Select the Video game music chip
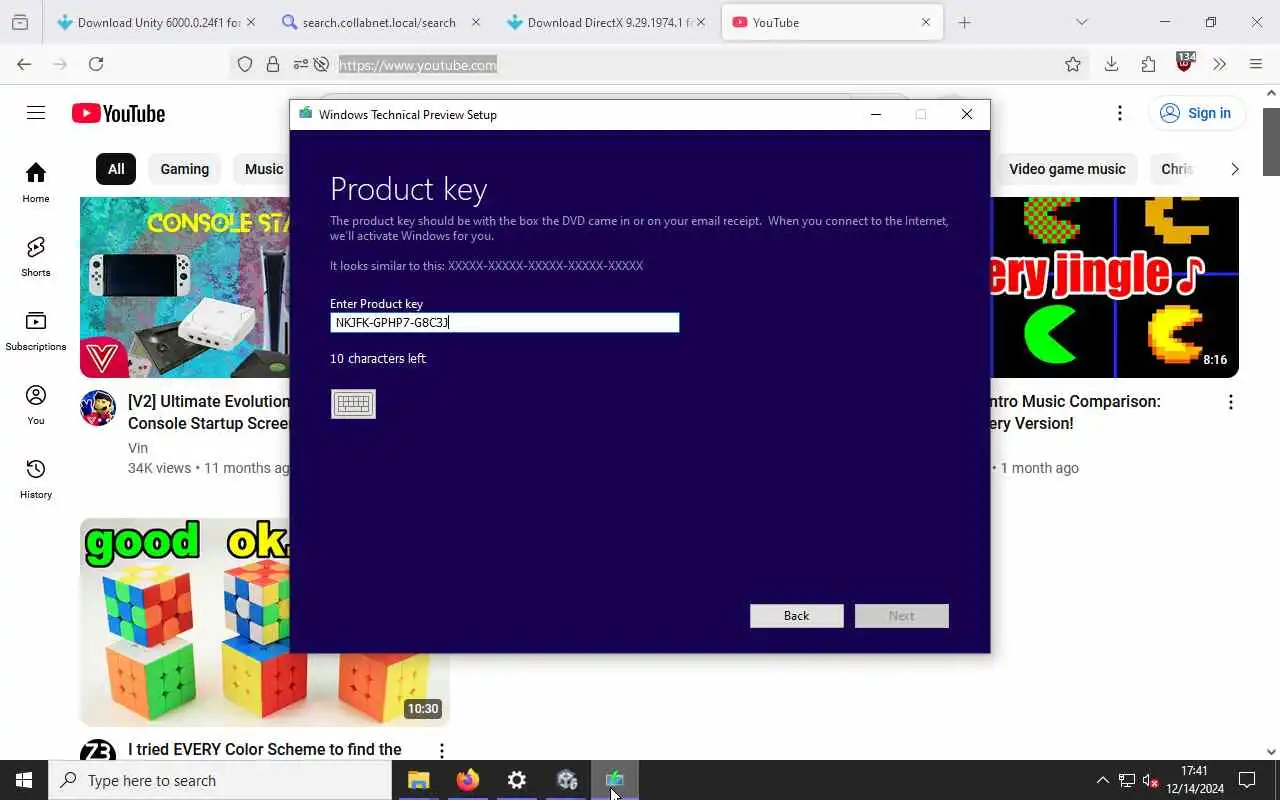Viewport: 1280px width, 800px height. pyautogui.click(x=1067, y=169)
